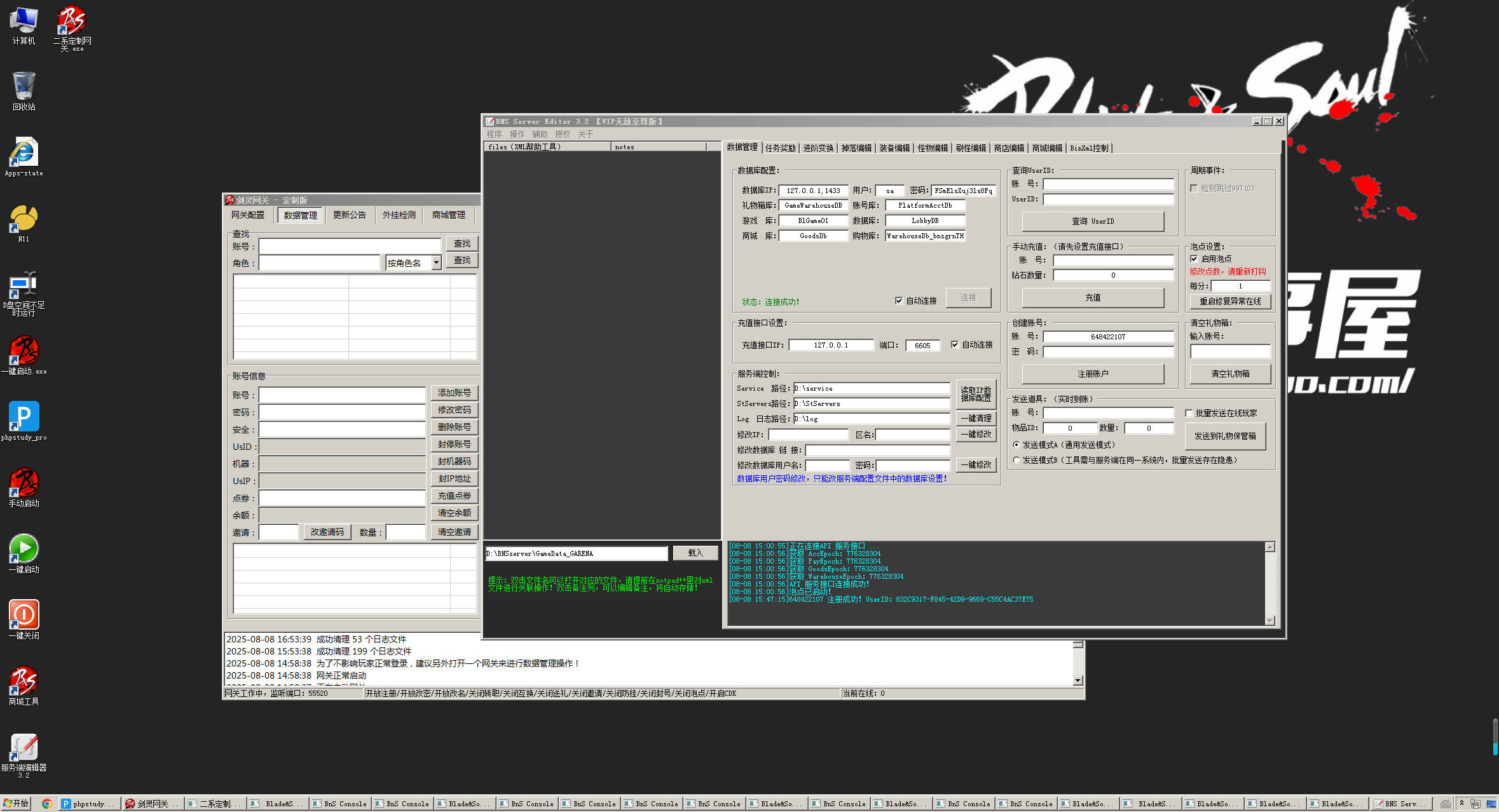Viewport: 1499px width, 812px height.
Task: Toggle 自动连接 checkbox in database config
Action: point(899,301)
